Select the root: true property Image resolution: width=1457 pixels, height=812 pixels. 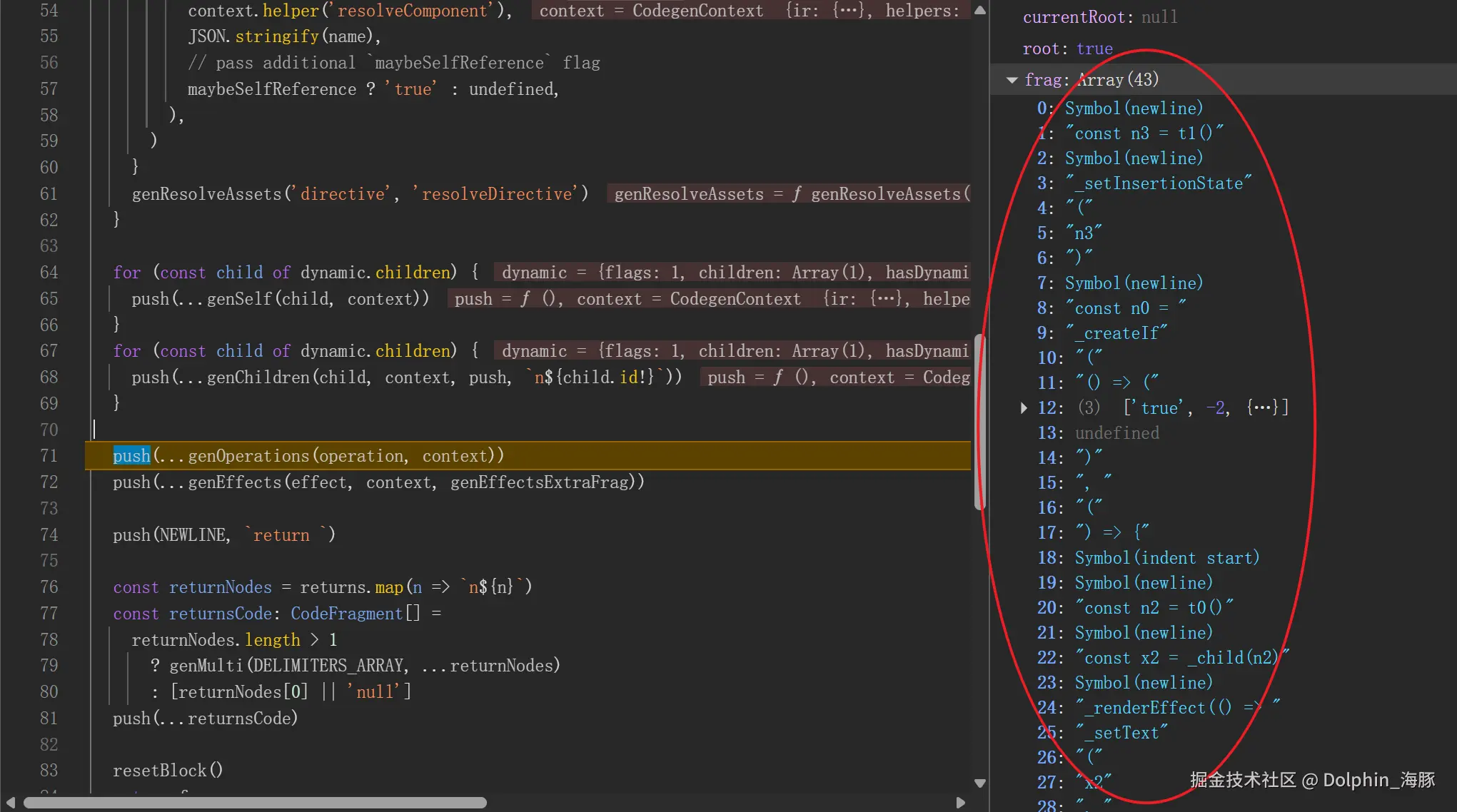tap(1067, 49)
